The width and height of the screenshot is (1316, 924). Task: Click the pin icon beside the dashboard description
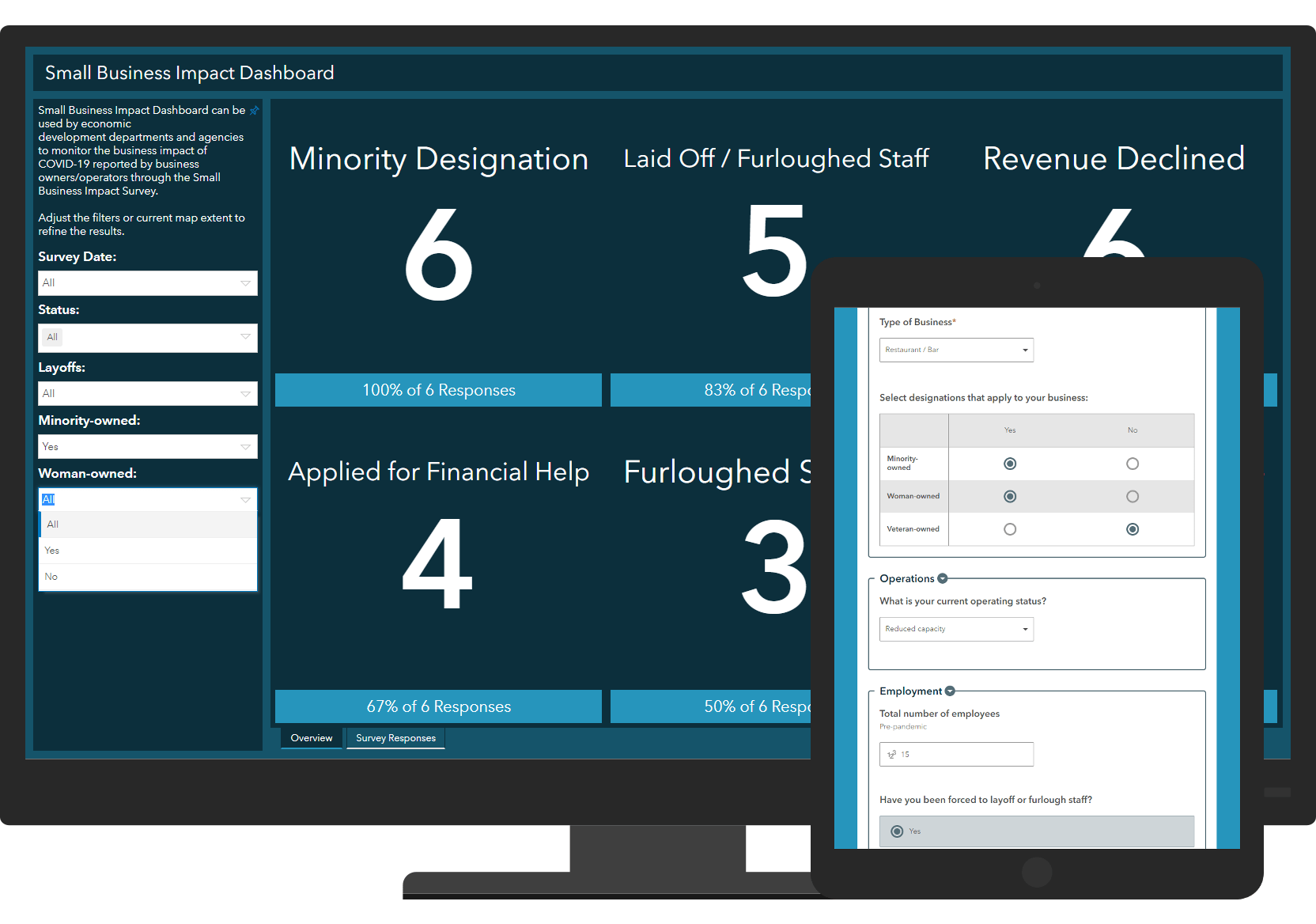click(255, 111)
